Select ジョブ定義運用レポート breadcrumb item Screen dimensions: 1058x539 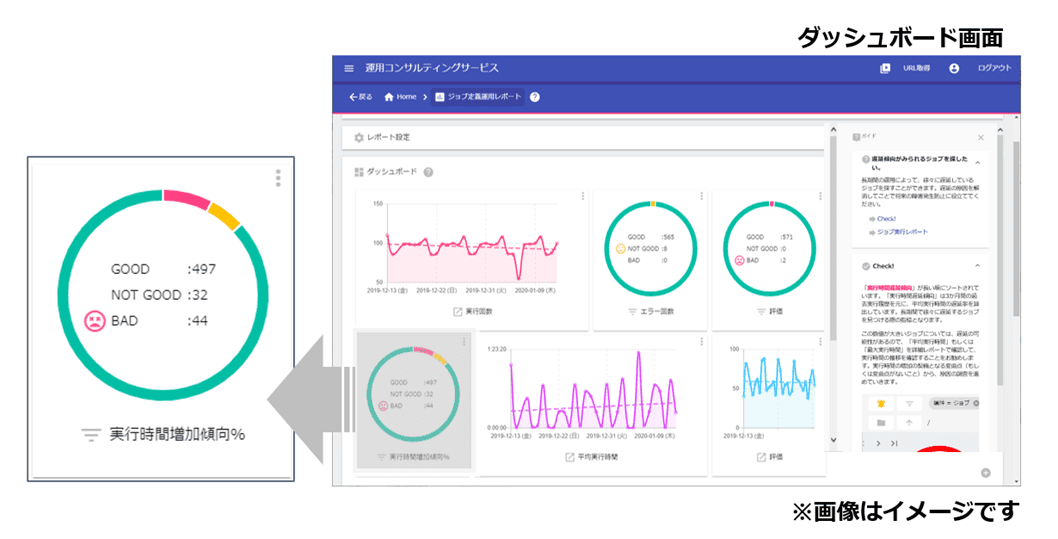(x=478, y=97)
